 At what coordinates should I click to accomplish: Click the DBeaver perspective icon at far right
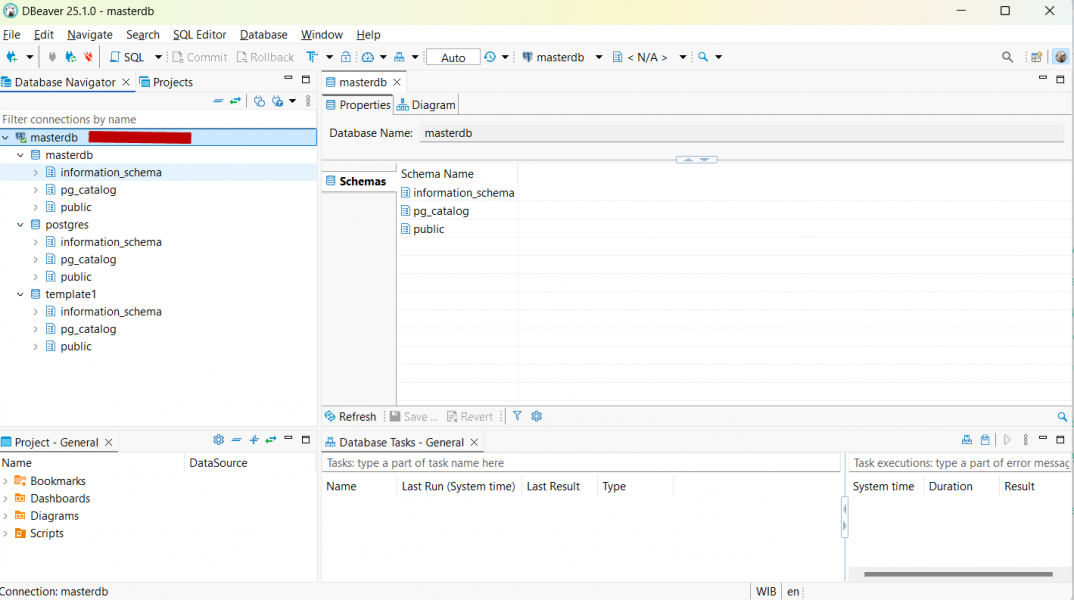[x=1060, y=57]
